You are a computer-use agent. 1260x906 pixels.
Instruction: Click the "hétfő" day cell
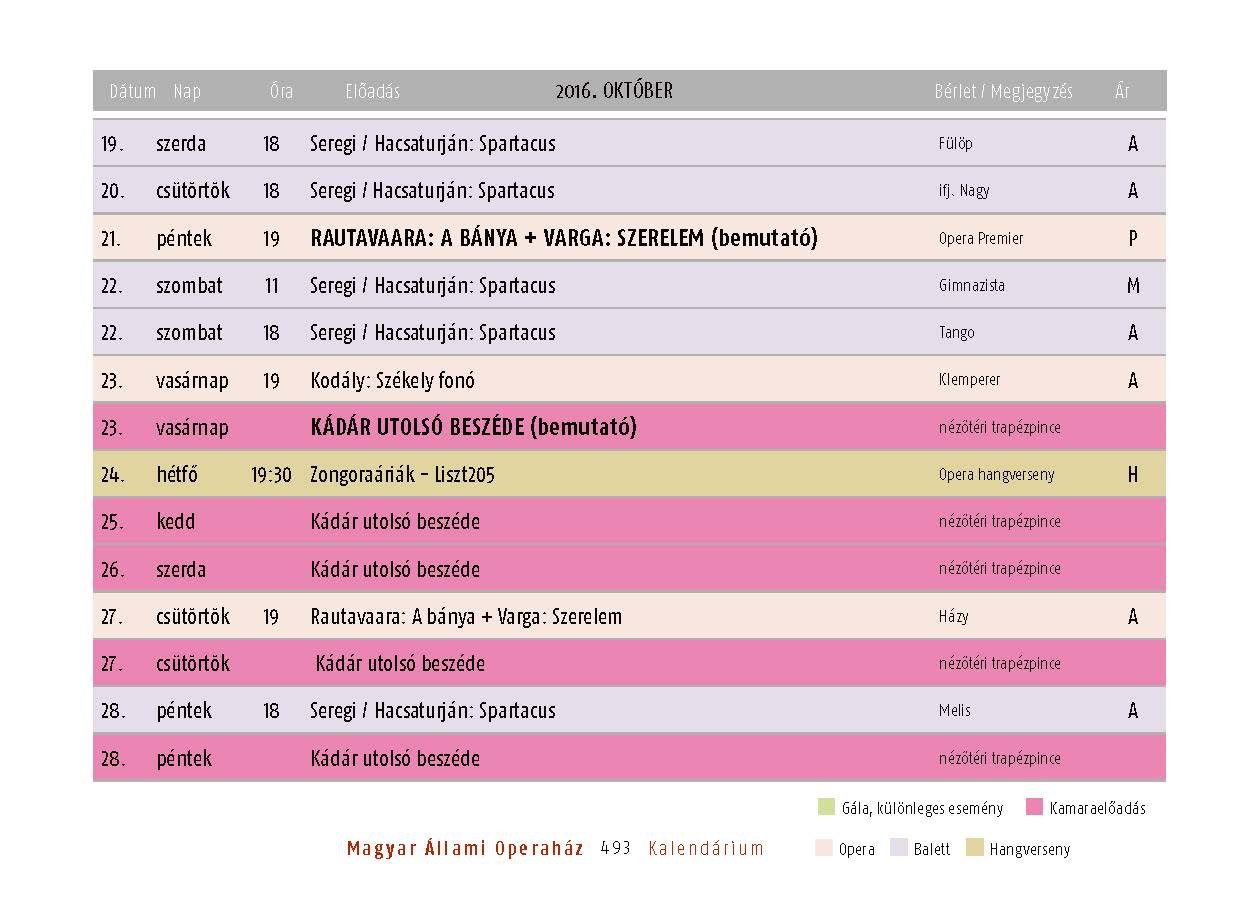tap(177, 475)
